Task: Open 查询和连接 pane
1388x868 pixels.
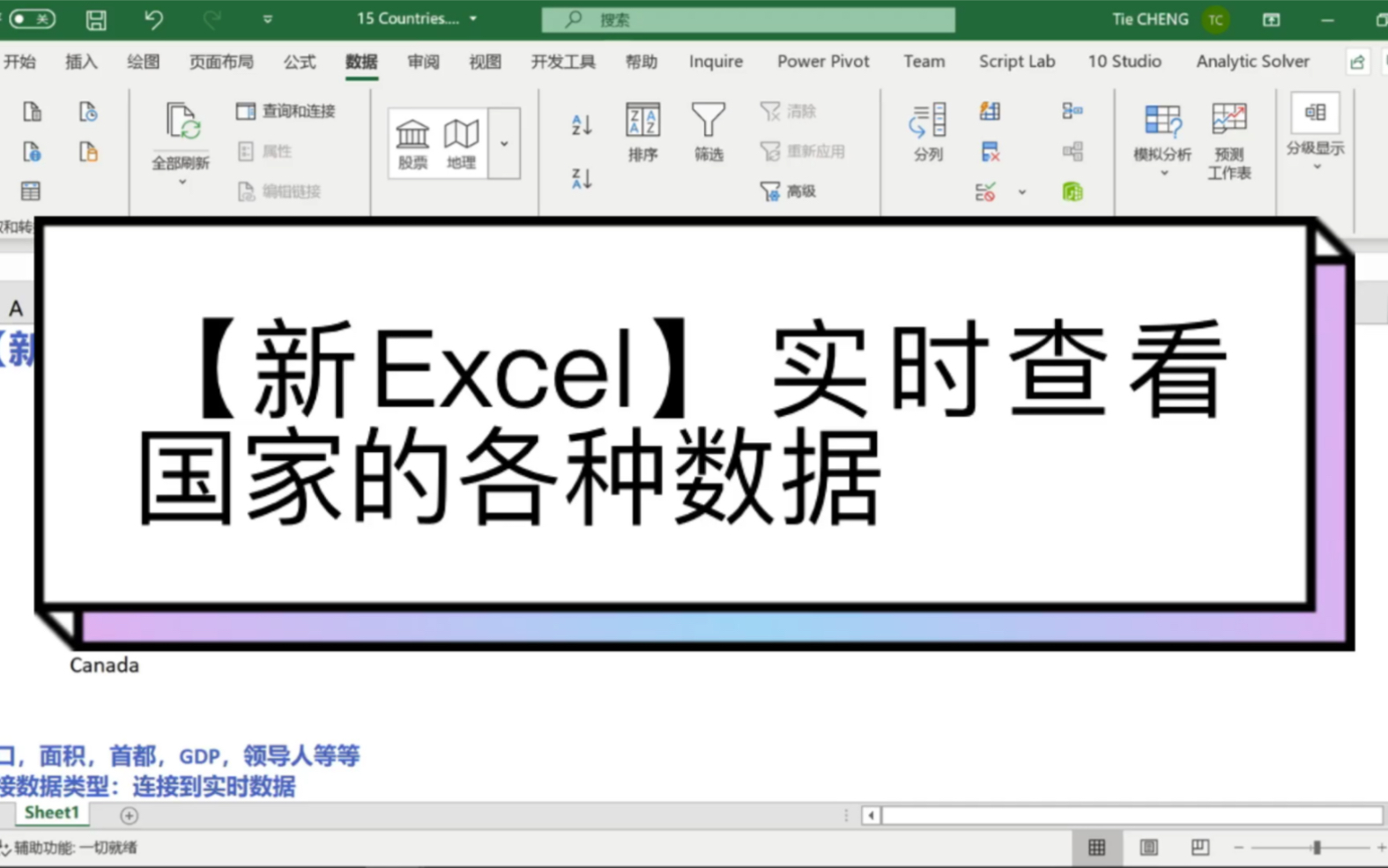Action: click(286, 111)
